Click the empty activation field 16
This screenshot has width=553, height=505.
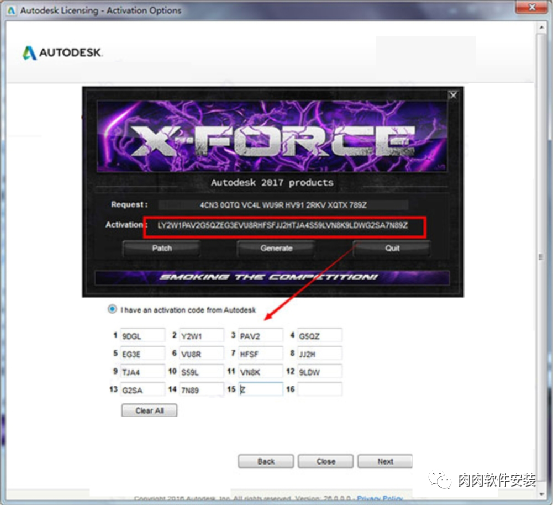point(320,389)
